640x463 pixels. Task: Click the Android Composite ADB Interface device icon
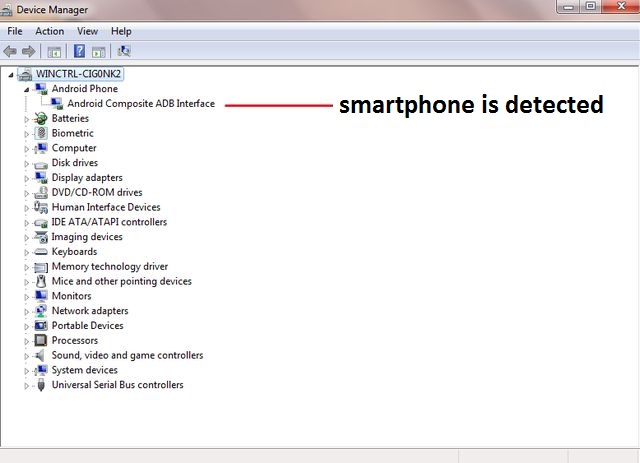(57, 104)
